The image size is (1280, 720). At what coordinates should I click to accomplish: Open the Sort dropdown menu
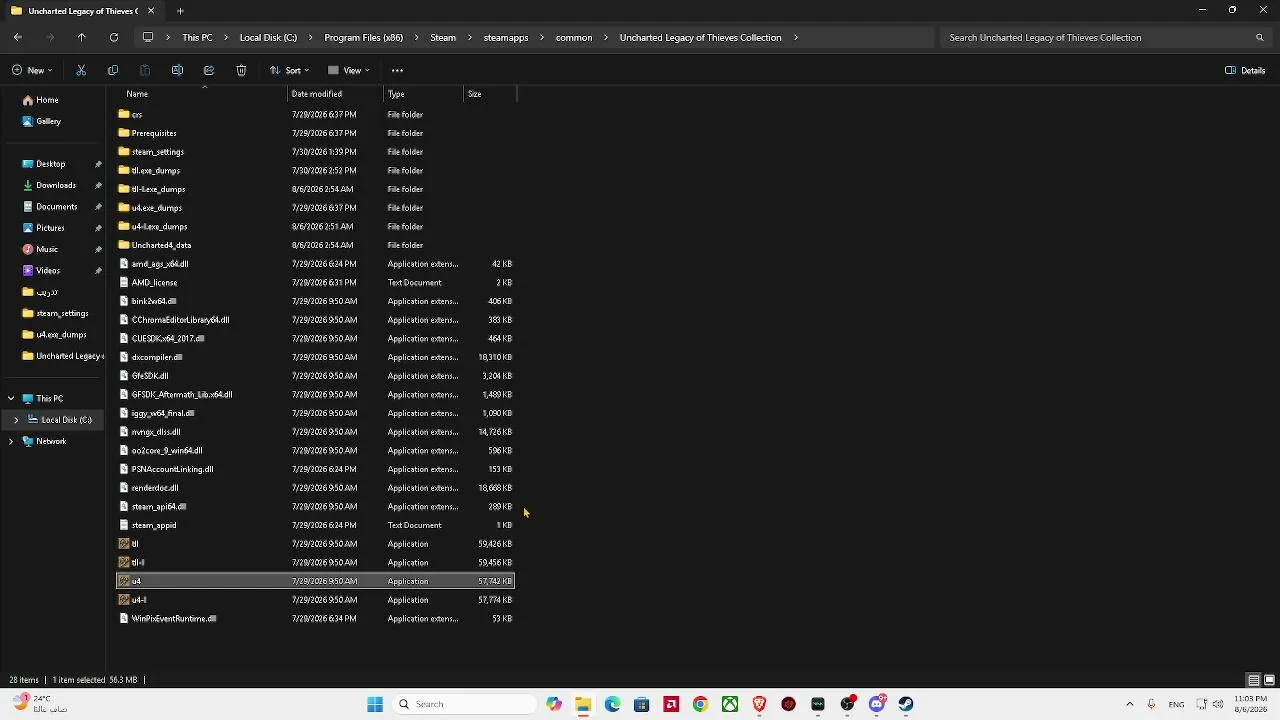tap(289, 70)
